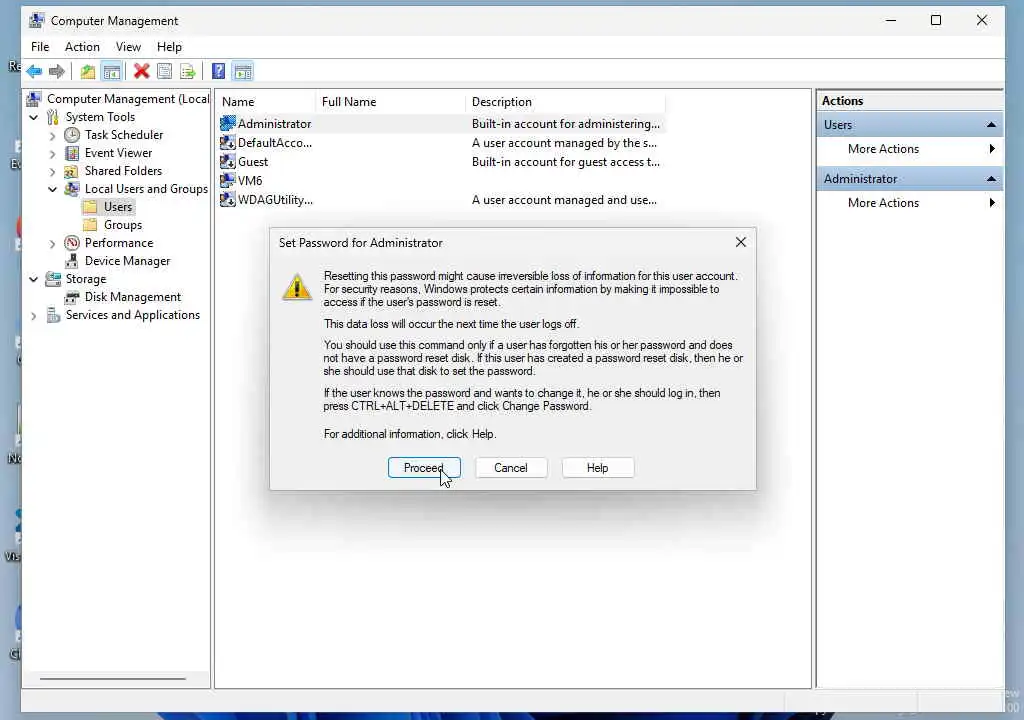Image resolution: width=1024 pixels, height=720 pixels.
Task: Maximize the Computer Management window
Action: point(936,20)
